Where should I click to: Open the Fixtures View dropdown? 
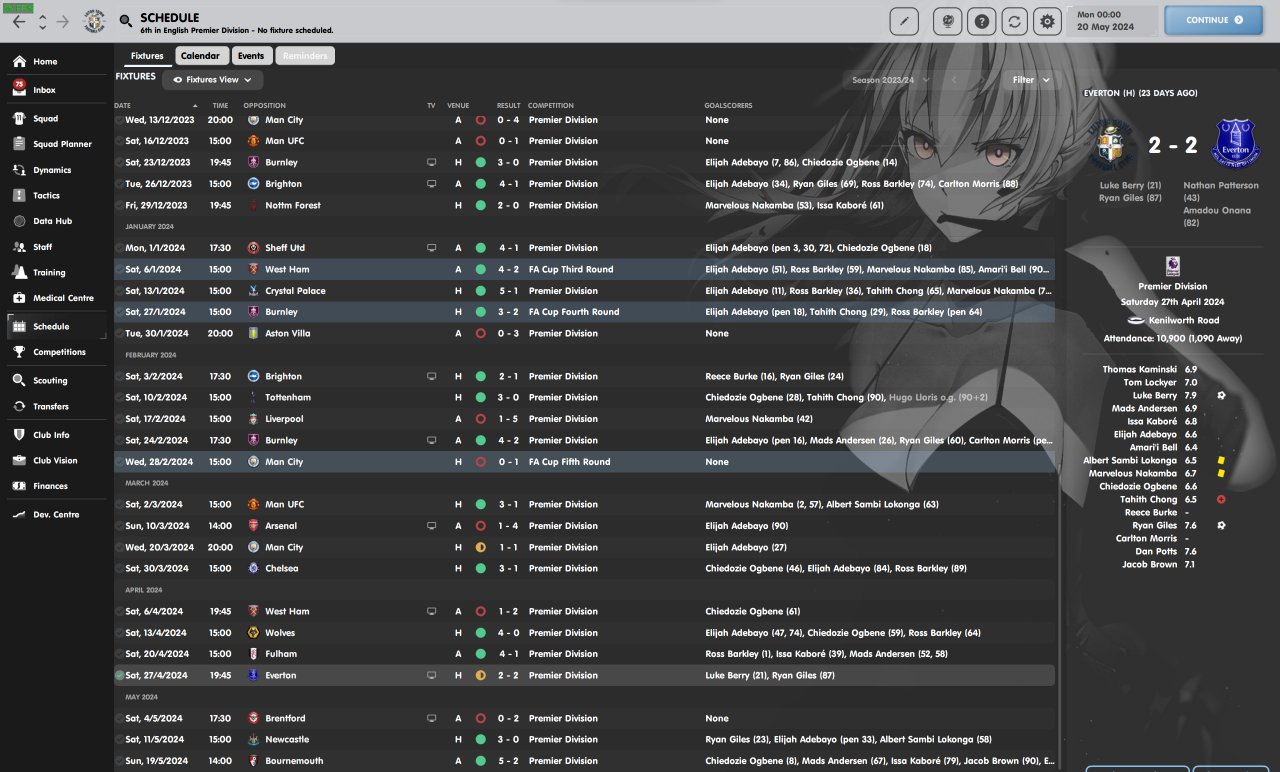(213, 79)
